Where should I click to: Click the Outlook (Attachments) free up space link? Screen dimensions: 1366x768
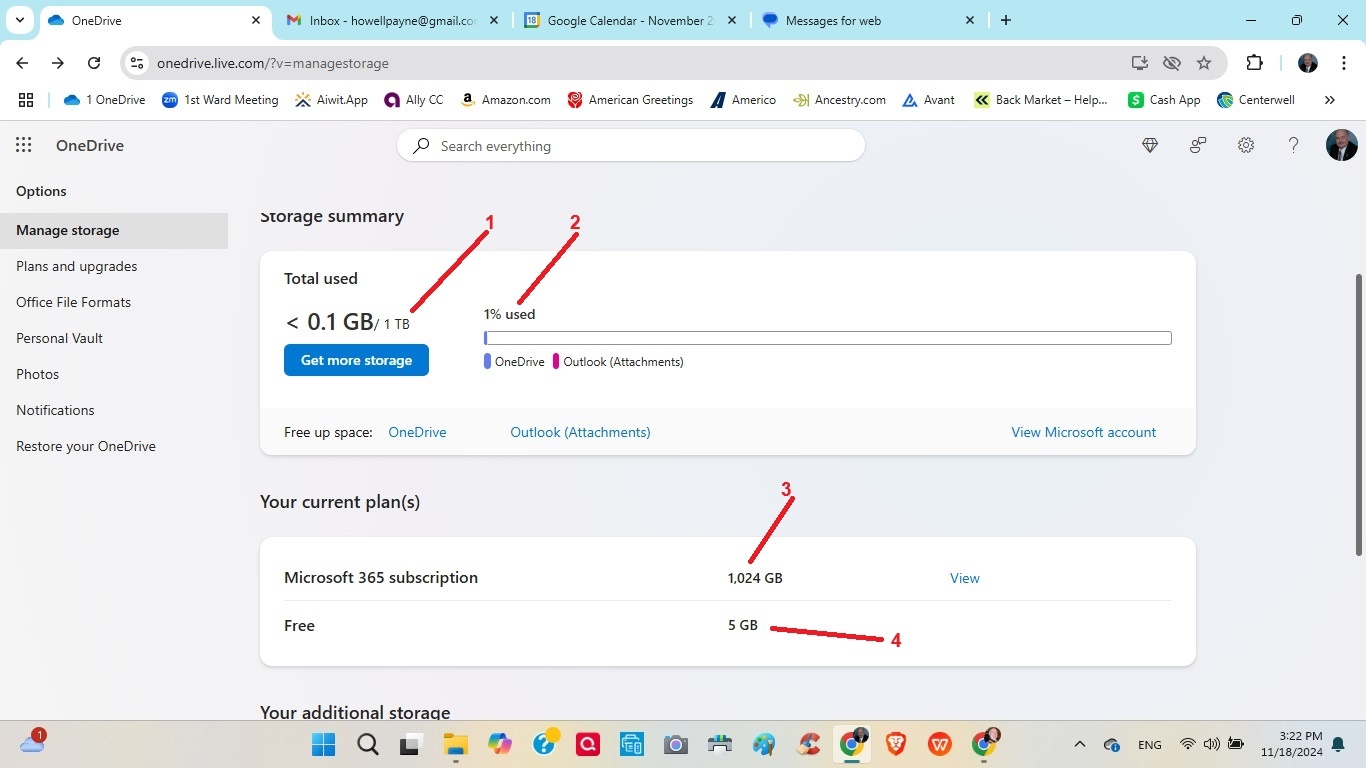[x=580, y=432]
